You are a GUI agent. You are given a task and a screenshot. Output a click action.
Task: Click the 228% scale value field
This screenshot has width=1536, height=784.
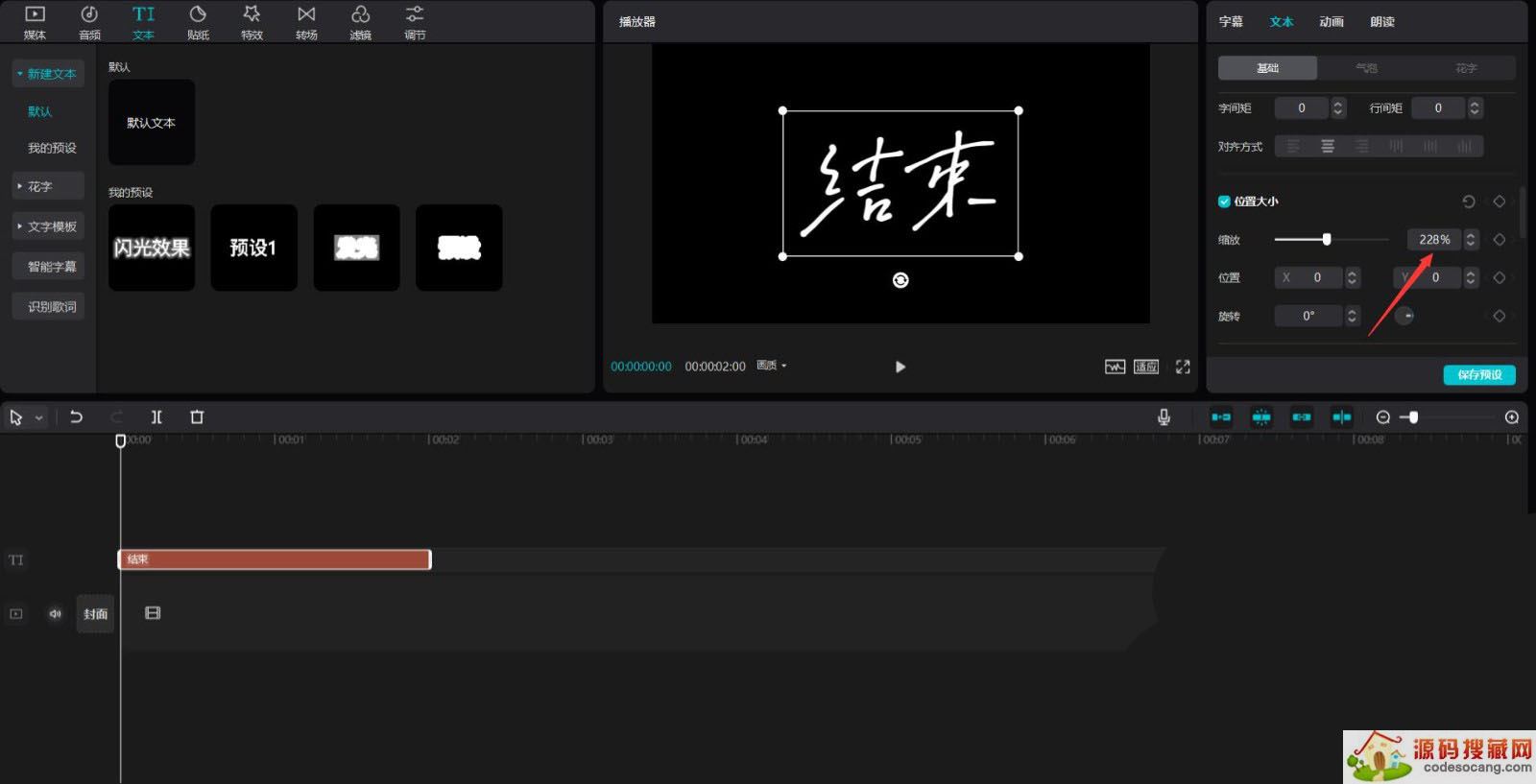(1434, 240)
